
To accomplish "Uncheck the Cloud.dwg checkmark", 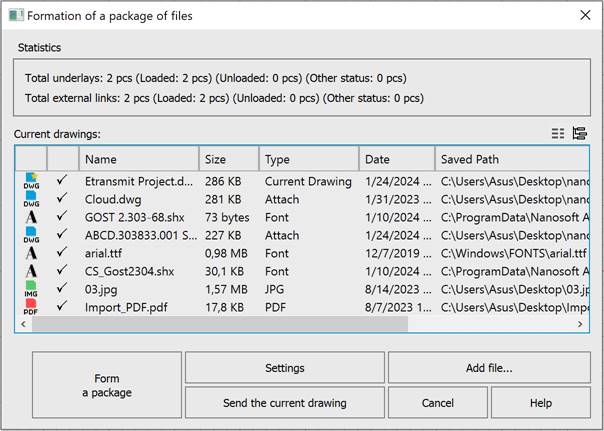I will [62, 198].
